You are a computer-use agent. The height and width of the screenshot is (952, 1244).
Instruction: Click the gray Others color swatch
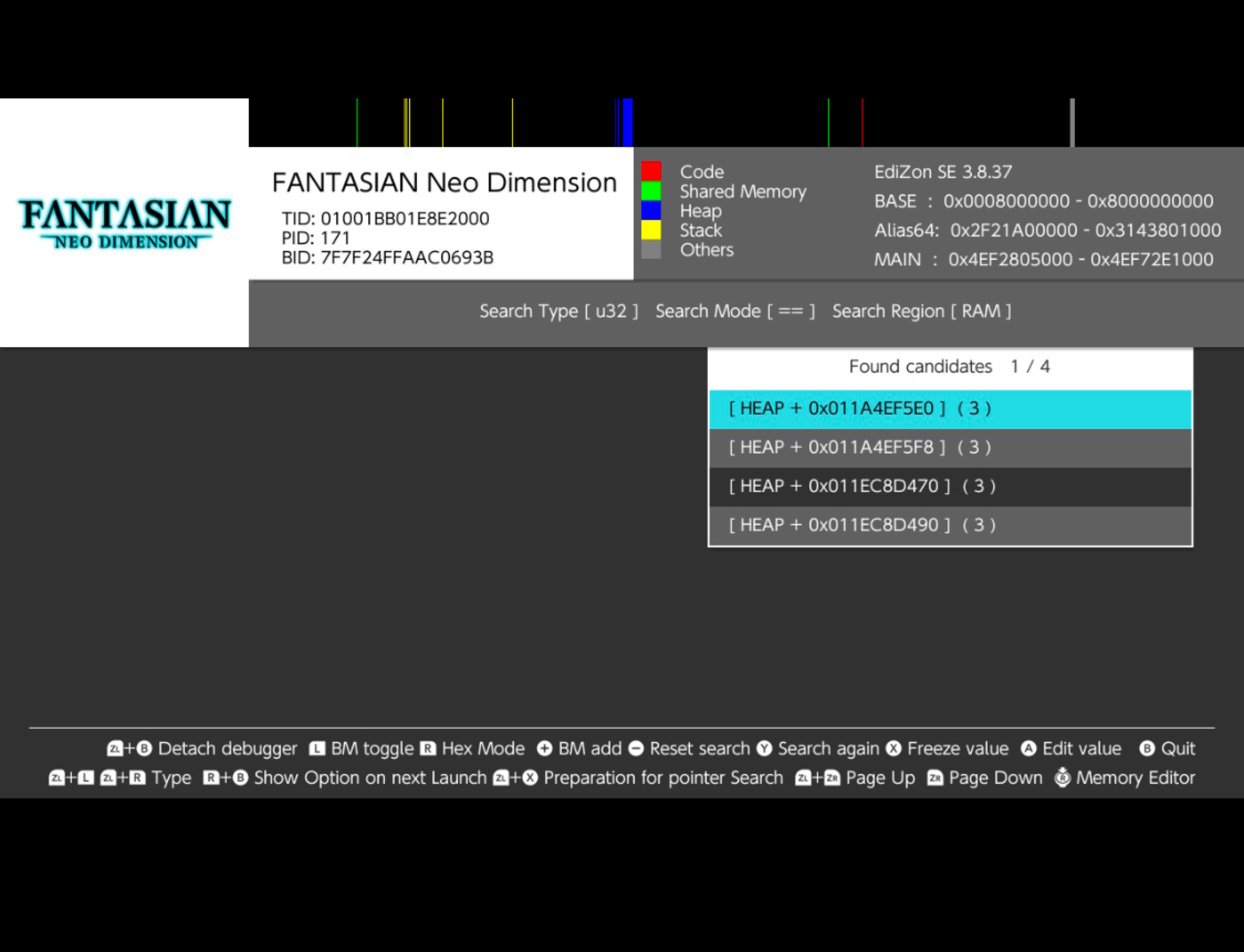(651, 249)
